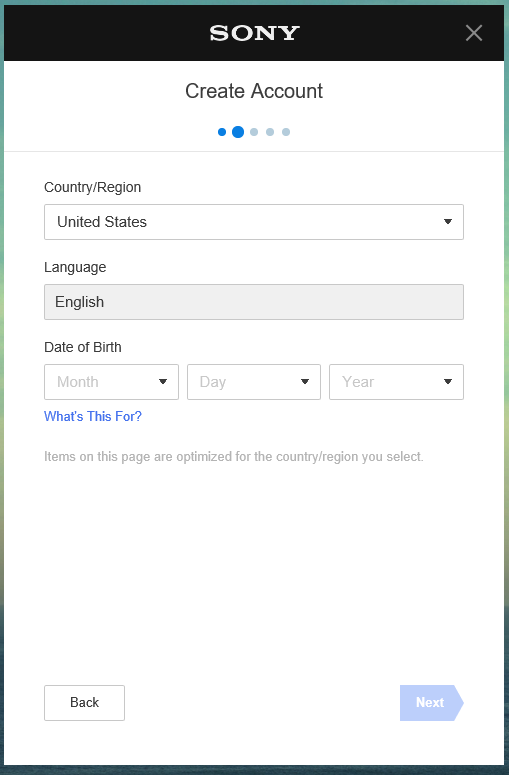Screen dimensions: 509x775
Task: Go back with the Back button
Action: (x=85, y=703)
